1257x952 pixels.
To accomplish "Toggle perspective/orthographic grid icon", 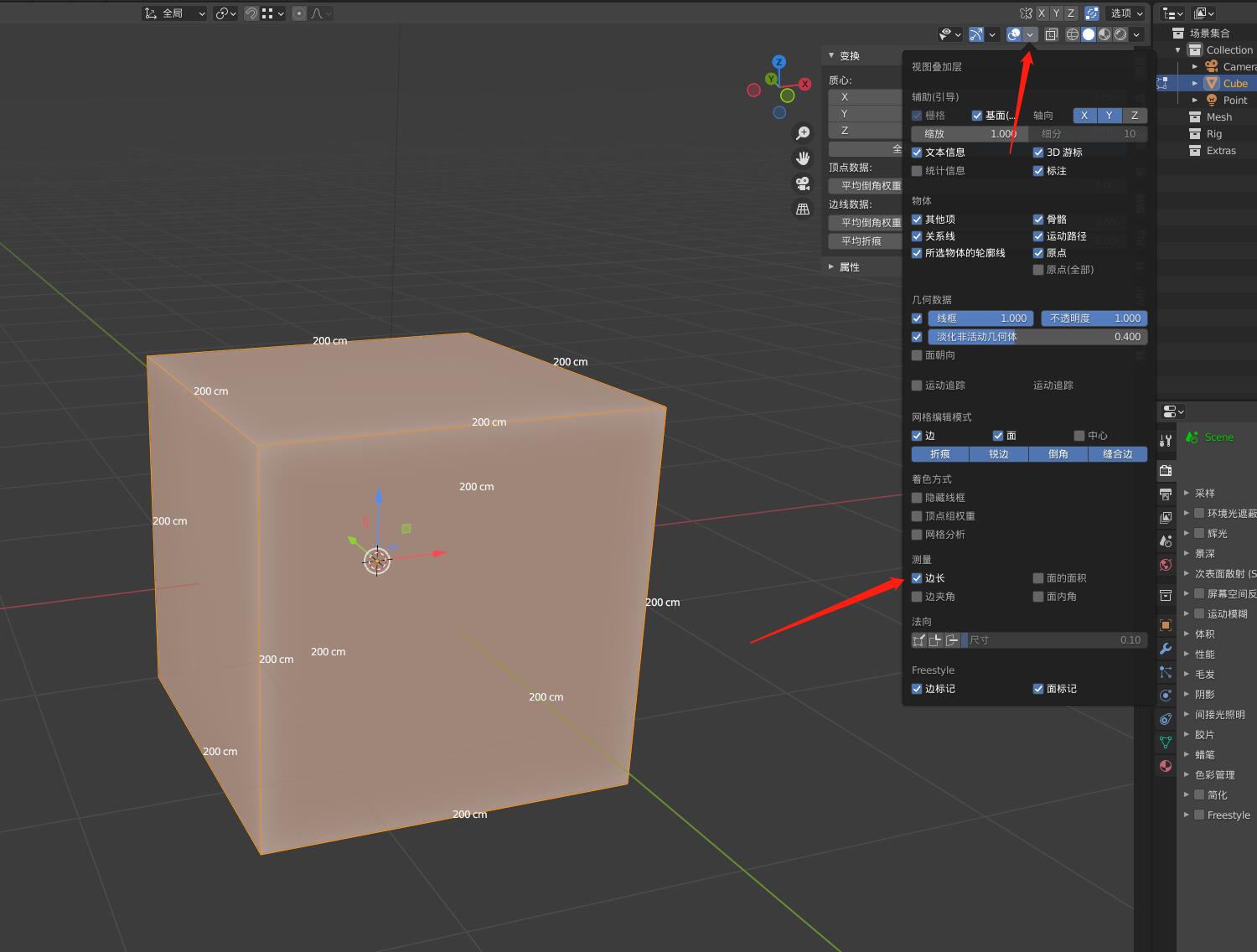I will click(x=803, y=209).
